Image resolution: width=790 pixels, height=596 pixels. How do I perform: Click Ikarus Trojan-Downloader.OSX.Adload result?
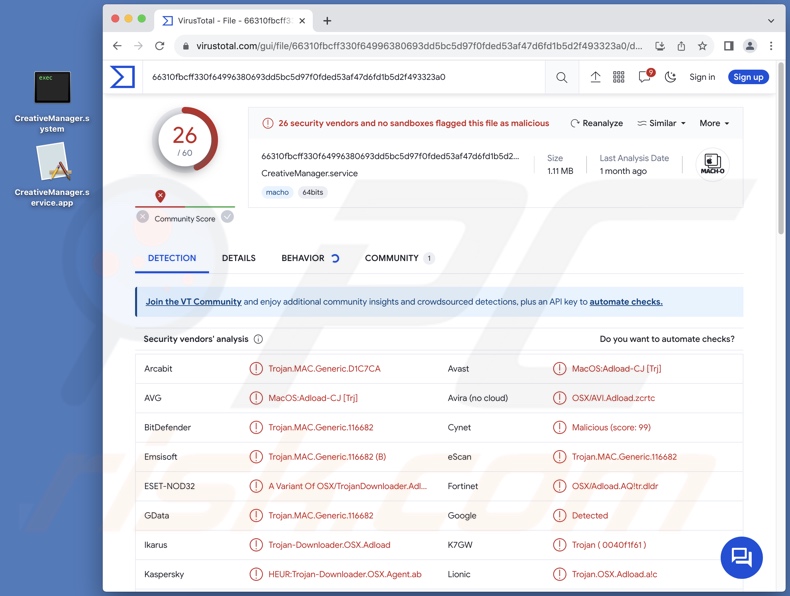pyautogui.click(x=329, y=545)
